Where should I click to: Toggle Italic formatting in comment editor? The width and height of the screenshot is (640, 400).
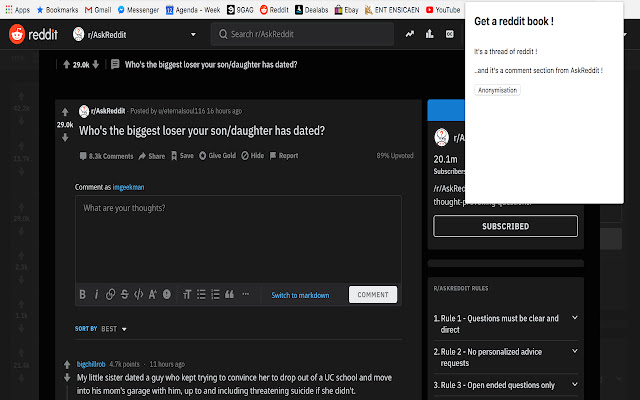(x=96, y=294)
